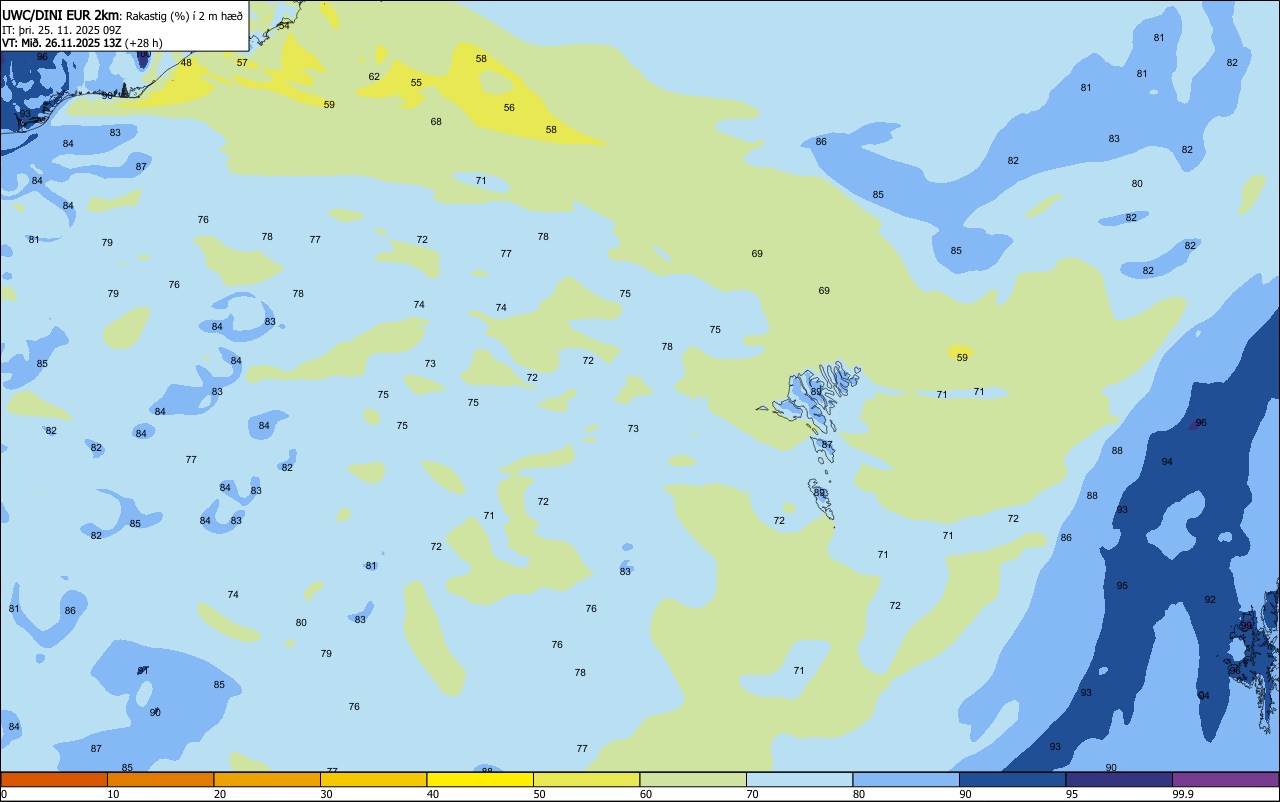Image resolution: width=1280 pixels, height=802 pixels.
Task: Click the humidity value 48 on the map
Action: pos(186,63)
